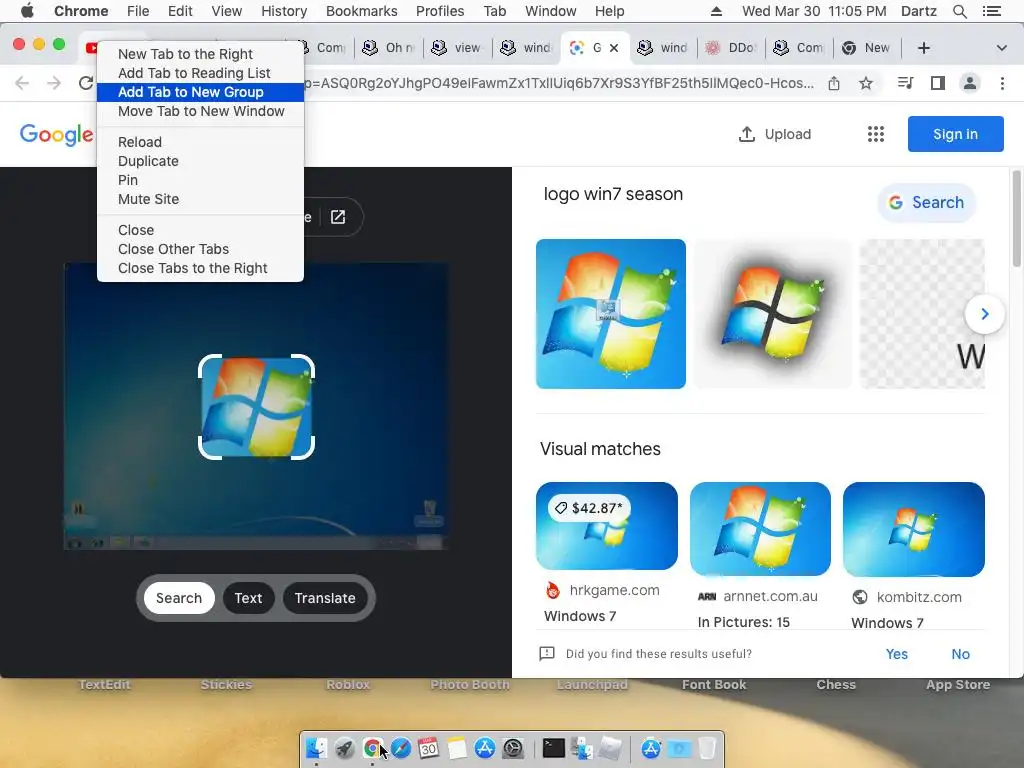
Task: Click Spotlight search icon in menu bar
Action: 959,11
